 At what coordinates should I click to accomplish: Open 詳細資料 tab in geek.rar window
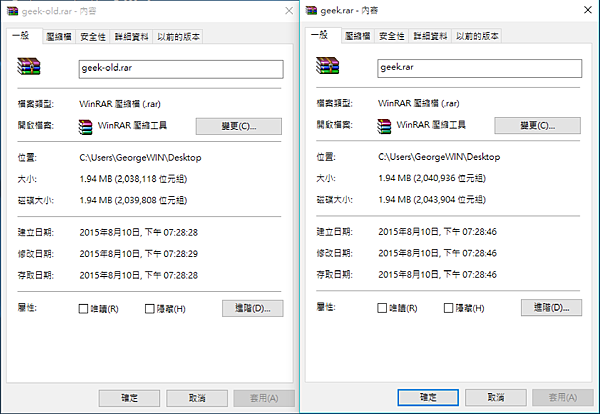tap(430, 36)
